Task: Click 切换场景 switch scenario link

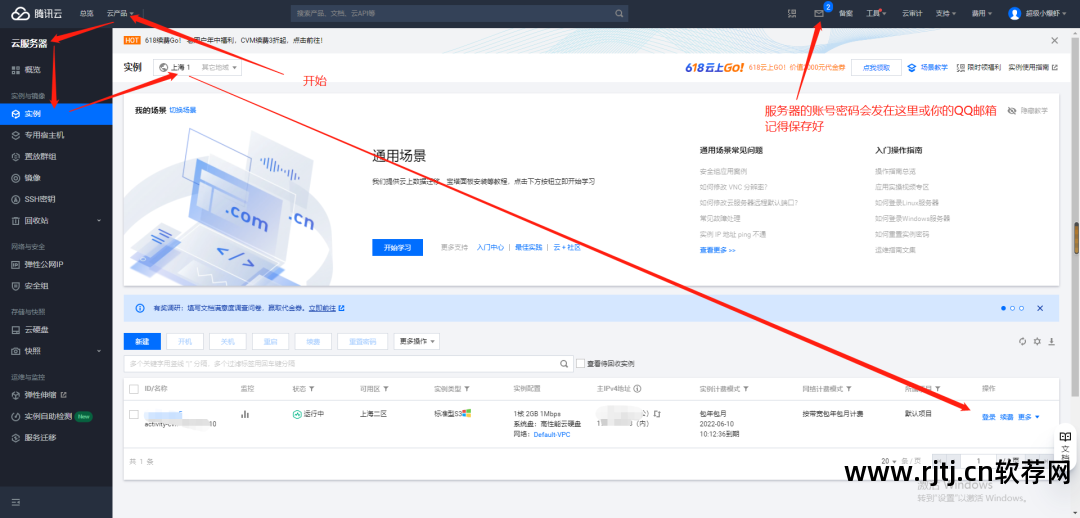Action: pos(183,110)
